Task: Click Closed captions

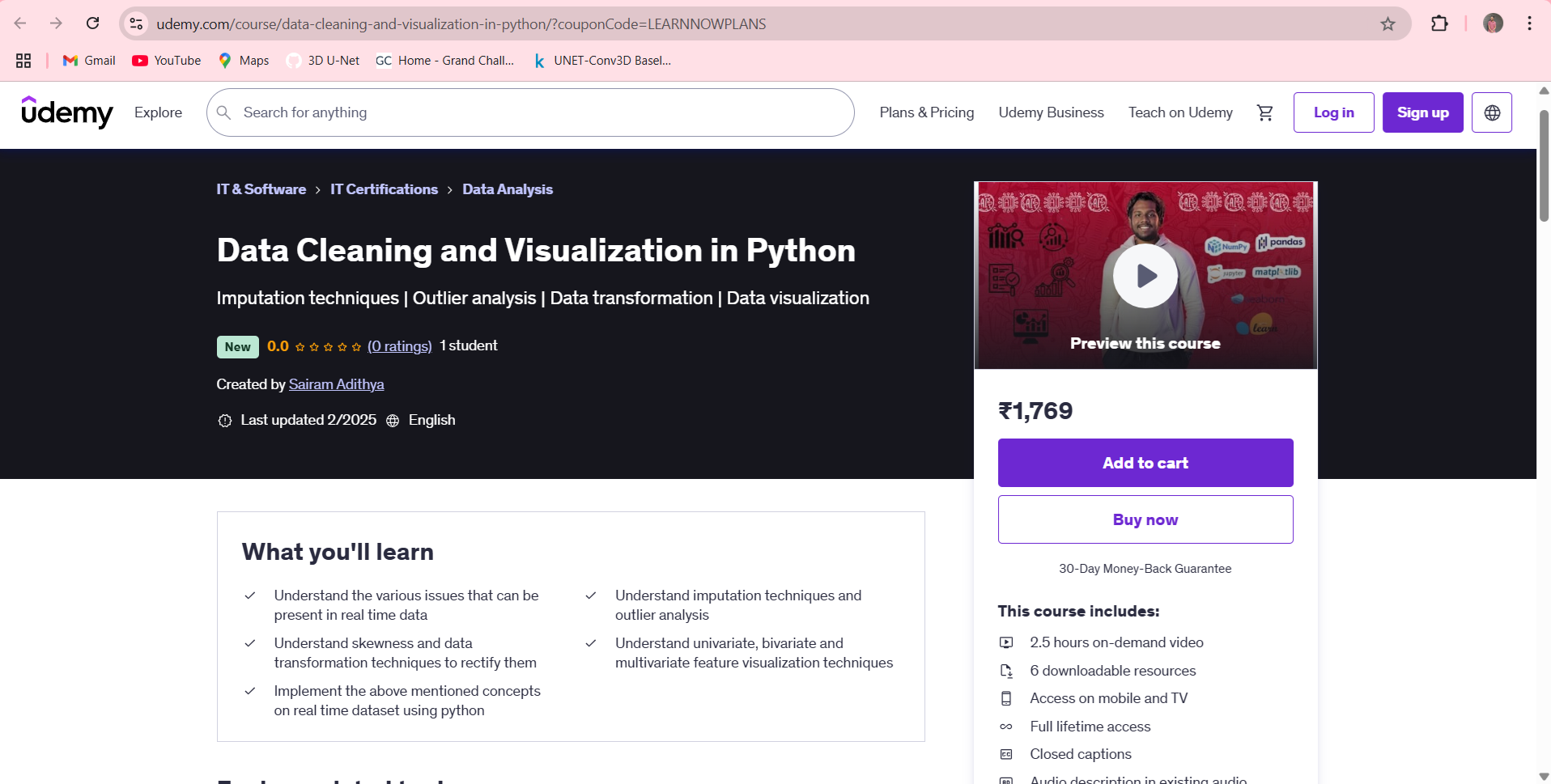Action: (x=1080, y=754)
